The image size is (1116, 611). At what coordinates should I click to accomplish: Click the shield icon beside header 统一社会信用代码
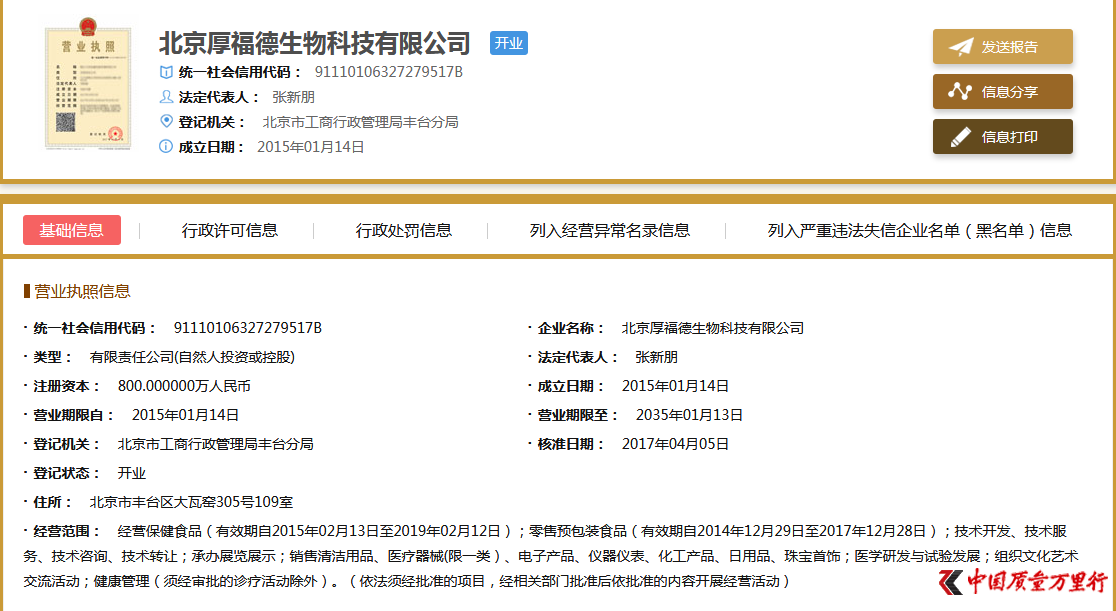coord(166,72)
